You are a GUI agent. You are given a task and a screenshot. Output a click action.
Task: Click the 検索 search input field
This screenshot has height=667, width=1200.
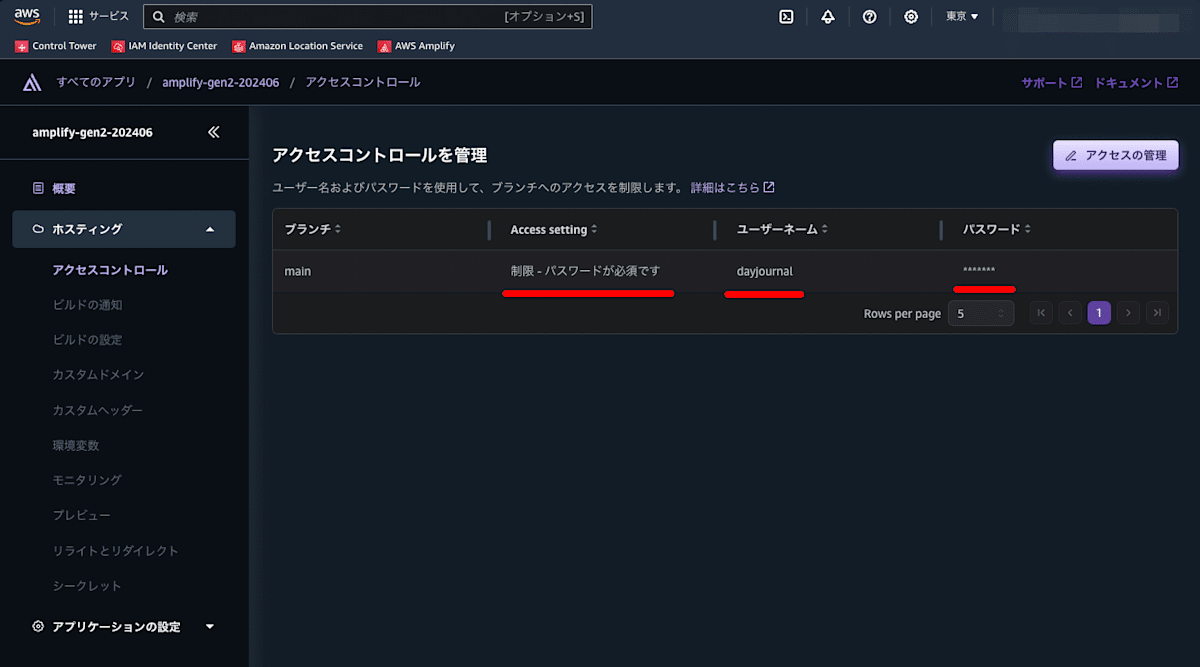tap(368, 16)
